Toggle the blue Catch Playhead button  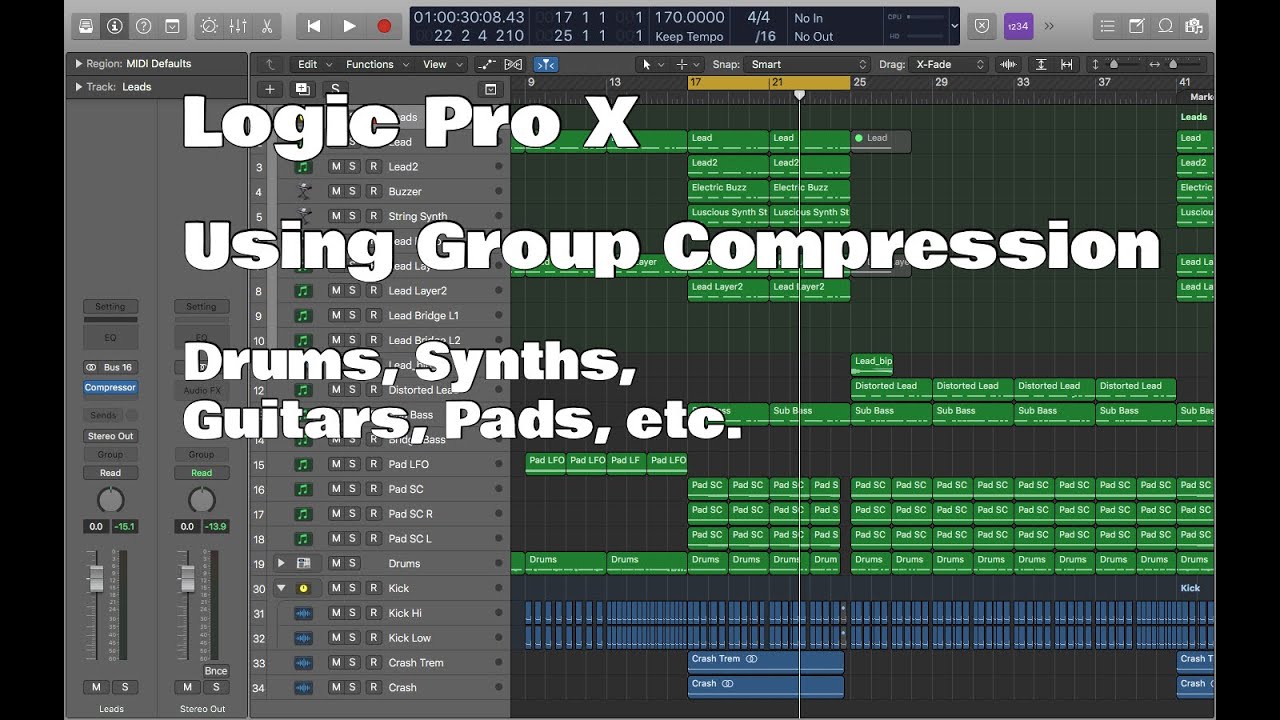[x=546, y=64]
